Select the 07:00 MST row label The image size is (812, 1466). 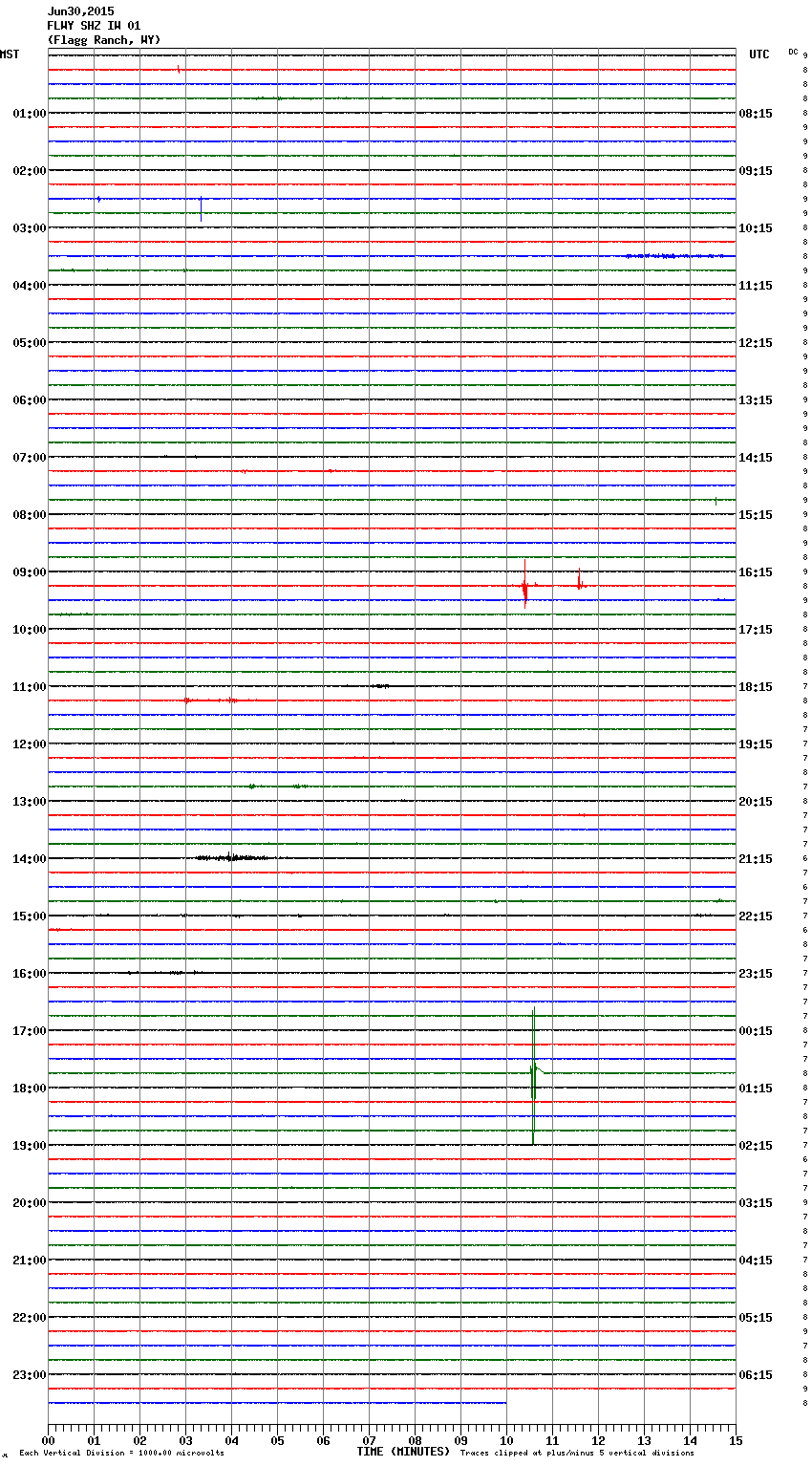30,458
